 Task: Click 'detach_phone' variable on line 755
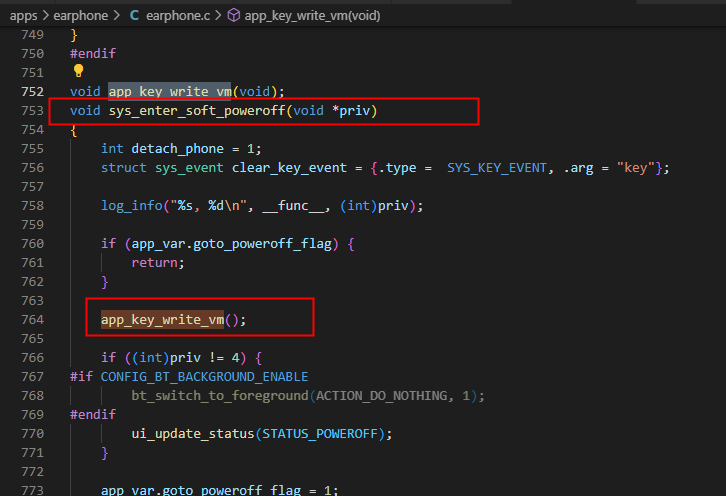(x=178, y=149)
